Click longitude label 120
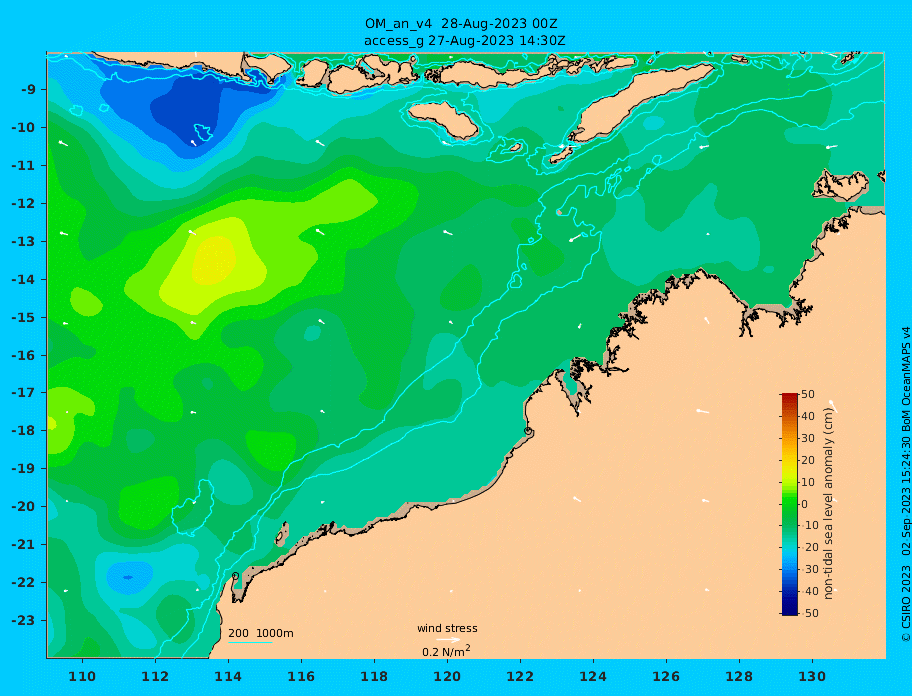 447,676
